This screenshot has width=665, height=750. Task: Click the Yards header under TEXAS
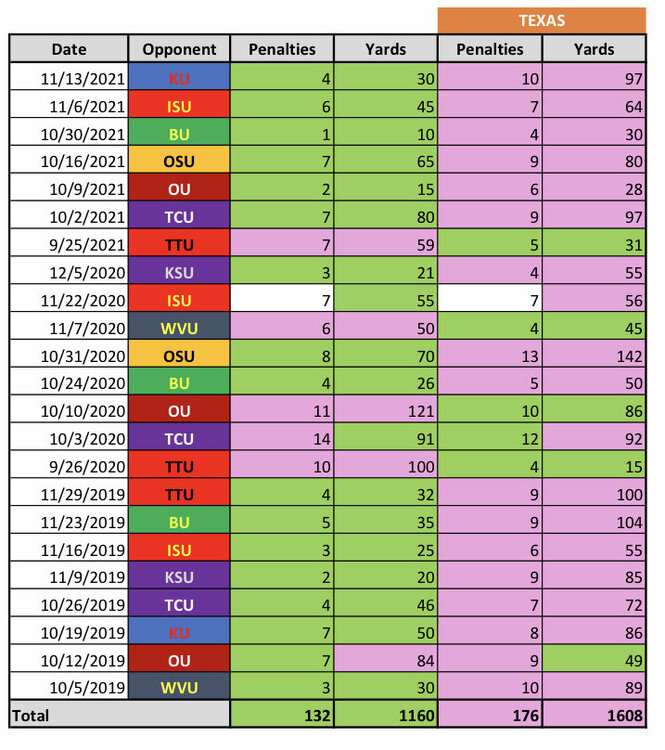click(594, 49)
